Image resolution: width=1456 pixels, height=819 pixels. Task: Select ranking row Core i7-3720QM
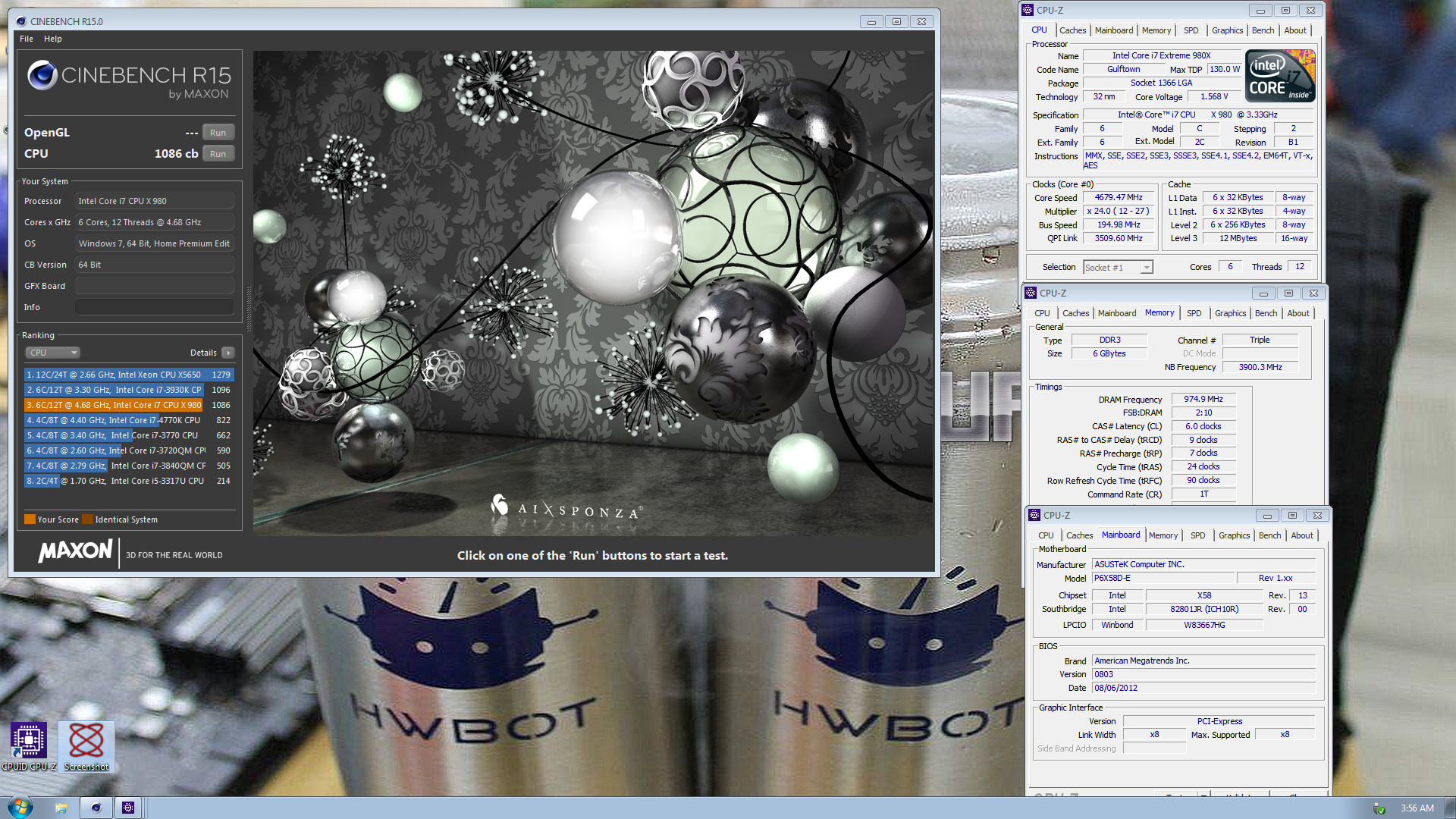tap(129, 450)
